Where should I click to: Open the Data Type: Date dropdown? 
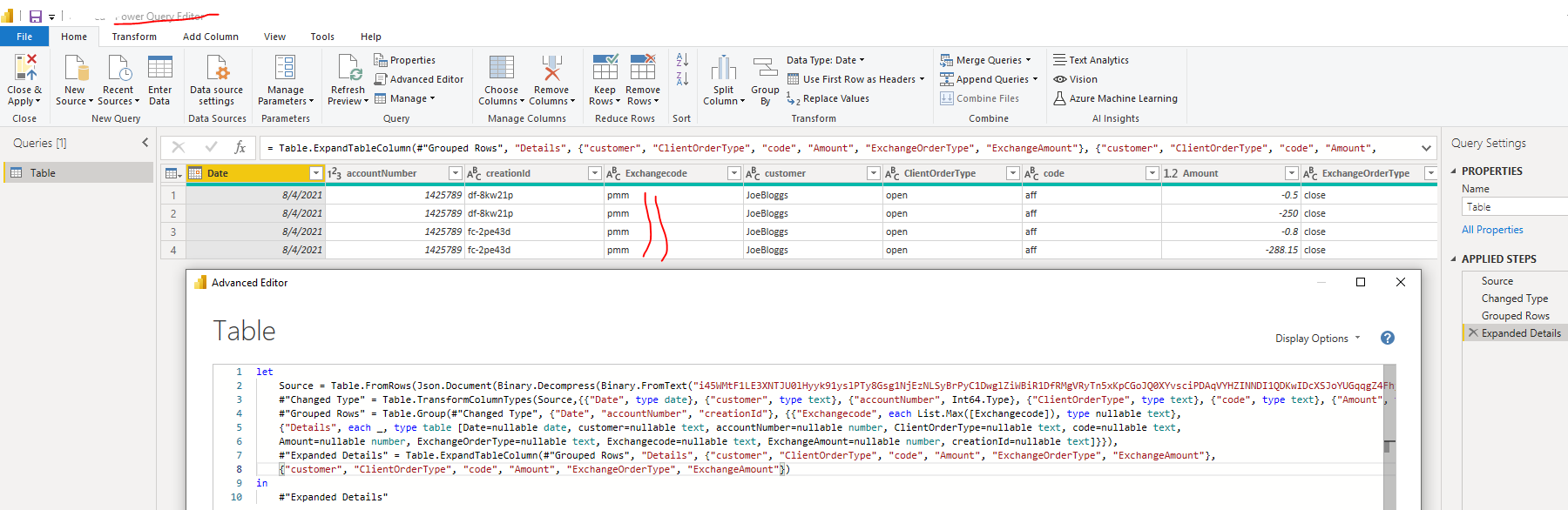point(826,60)
